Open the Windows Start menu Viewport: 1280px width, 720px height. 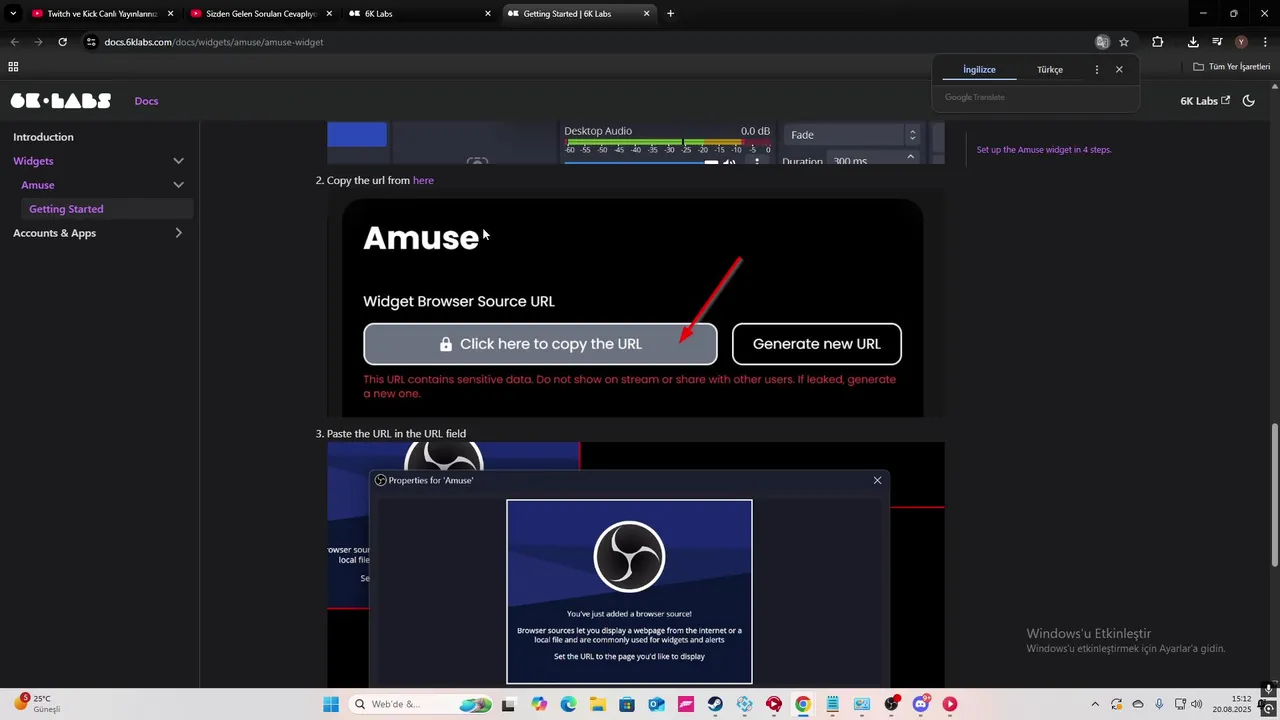click(x=331, y=704)
